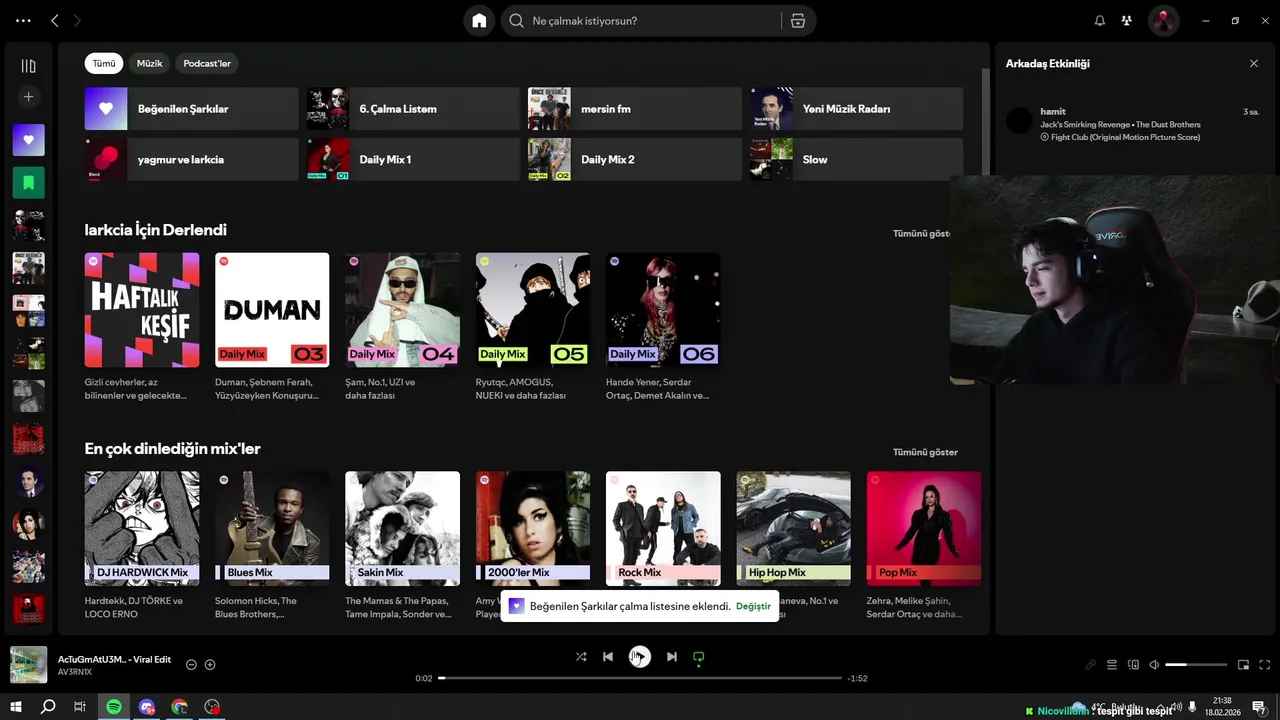The height and width of the screenshot is (720, 1280).
Task: Open Daily Mix 2 tile
Action: pyautogui.click(x=635, y=160)
